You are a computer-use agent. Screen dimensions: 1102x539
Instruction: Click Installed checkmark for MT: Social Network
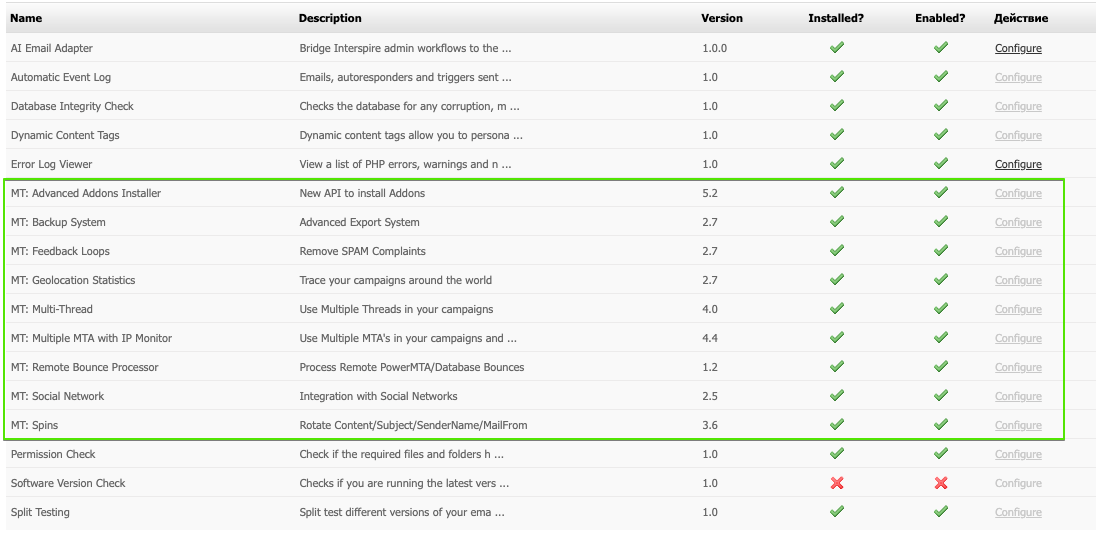pos(837,396)
